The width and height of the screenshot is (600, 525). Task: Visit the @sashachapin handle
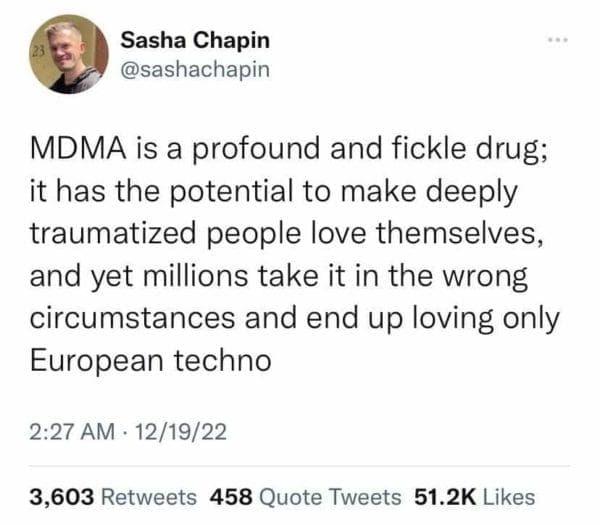click(194, 71)
